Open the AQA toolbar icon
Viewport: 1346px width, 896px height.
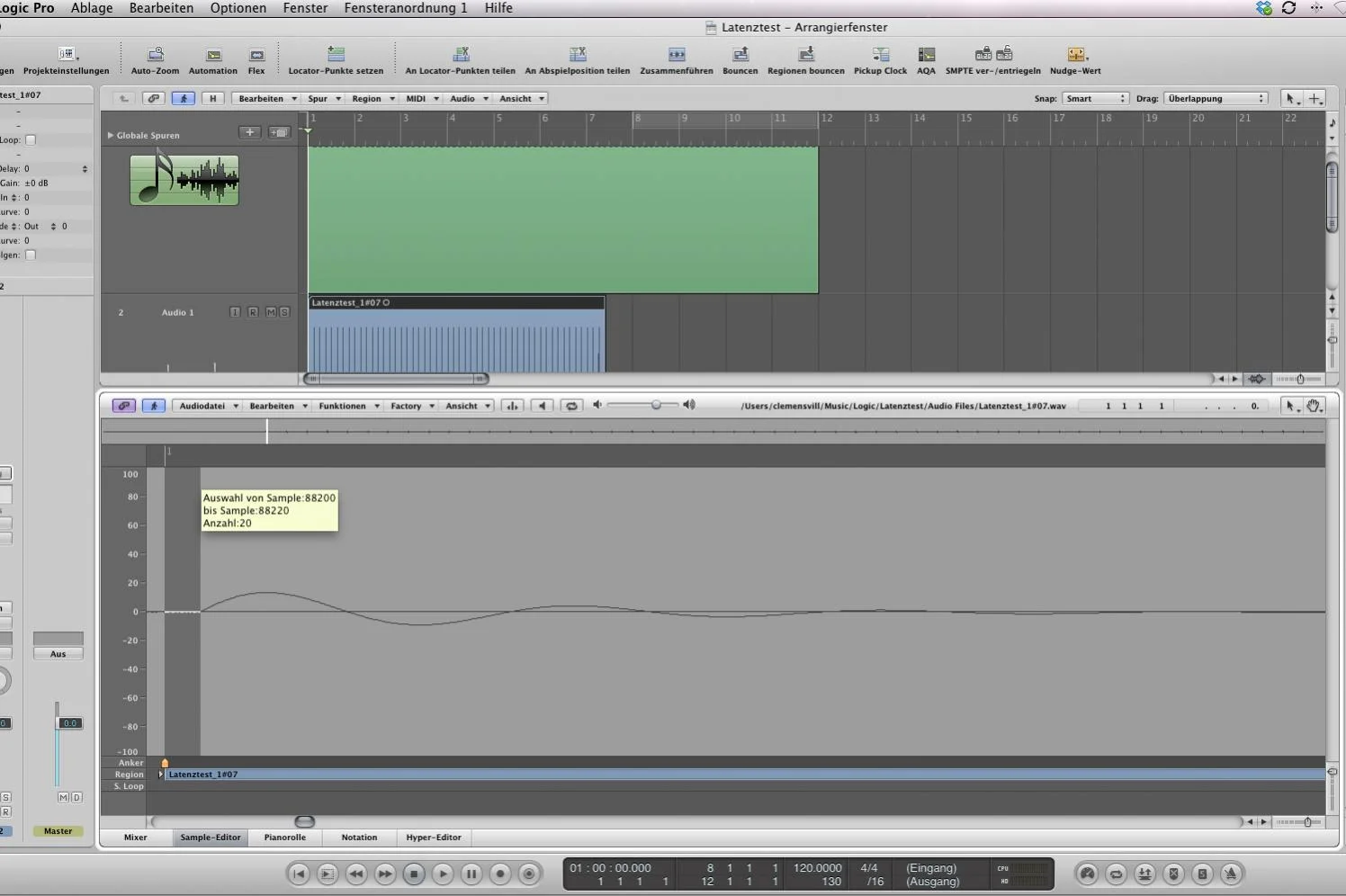pyautogui.click(x=926, y=55)
